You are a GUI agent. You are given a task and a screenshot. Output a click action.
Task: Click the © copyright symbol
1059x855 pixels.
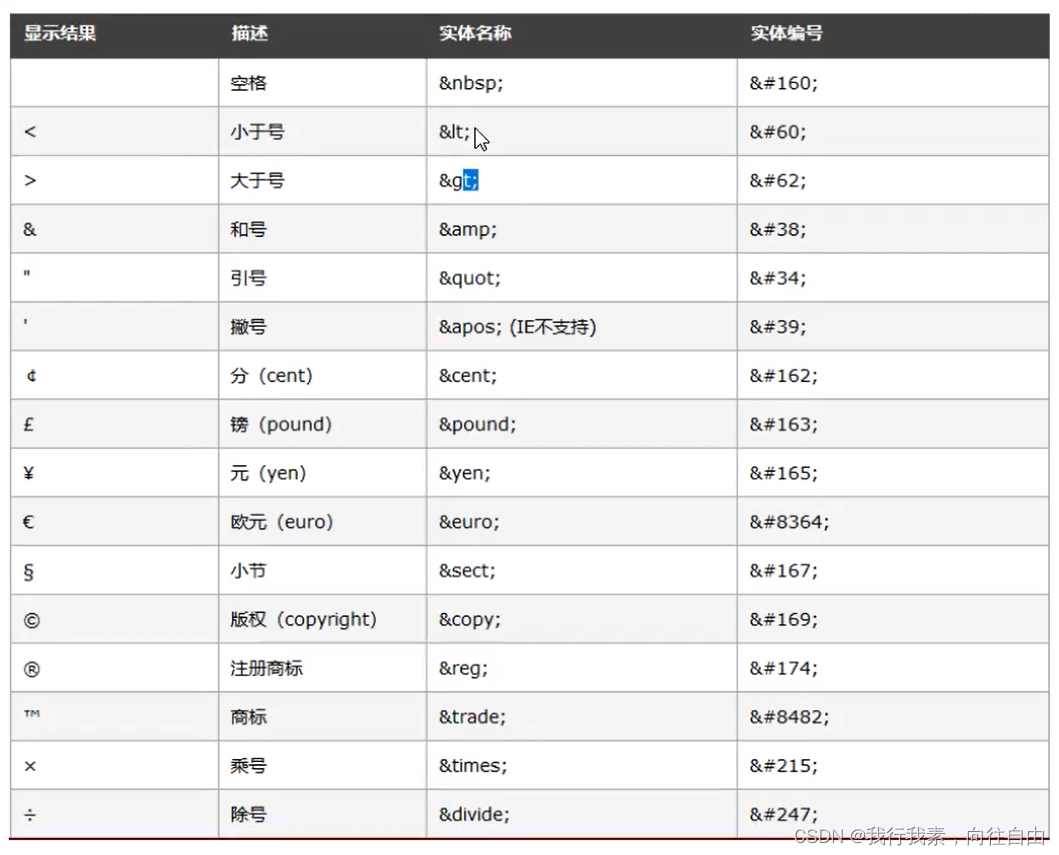pos(31,620)
